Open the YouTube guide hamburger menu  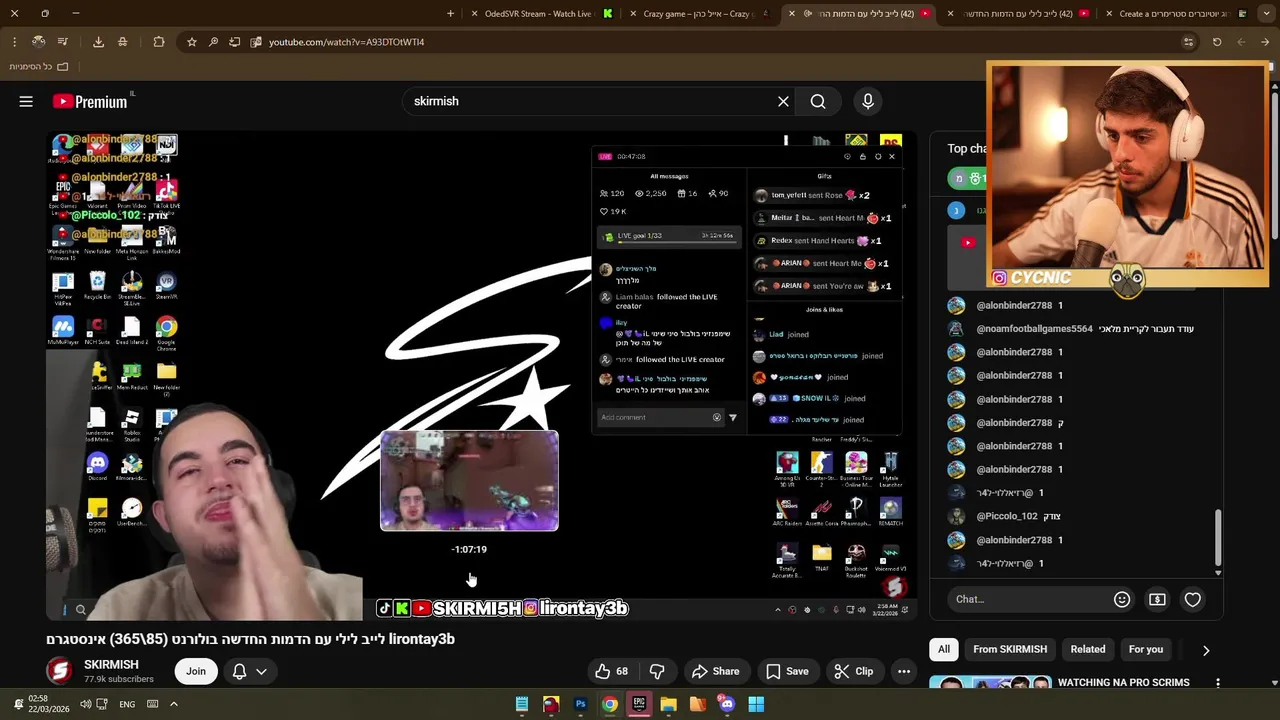tap(26, 101)
